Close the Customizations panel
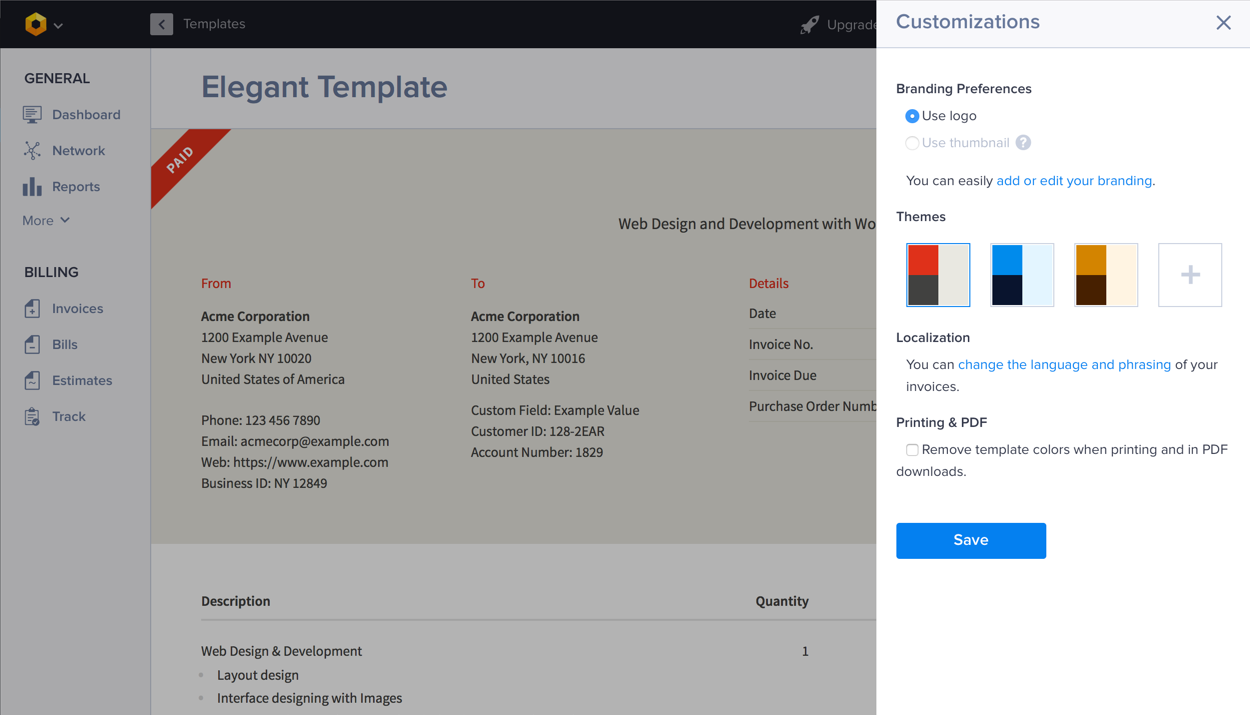Screen dimensions: 1250x715 click(1223, 23)
